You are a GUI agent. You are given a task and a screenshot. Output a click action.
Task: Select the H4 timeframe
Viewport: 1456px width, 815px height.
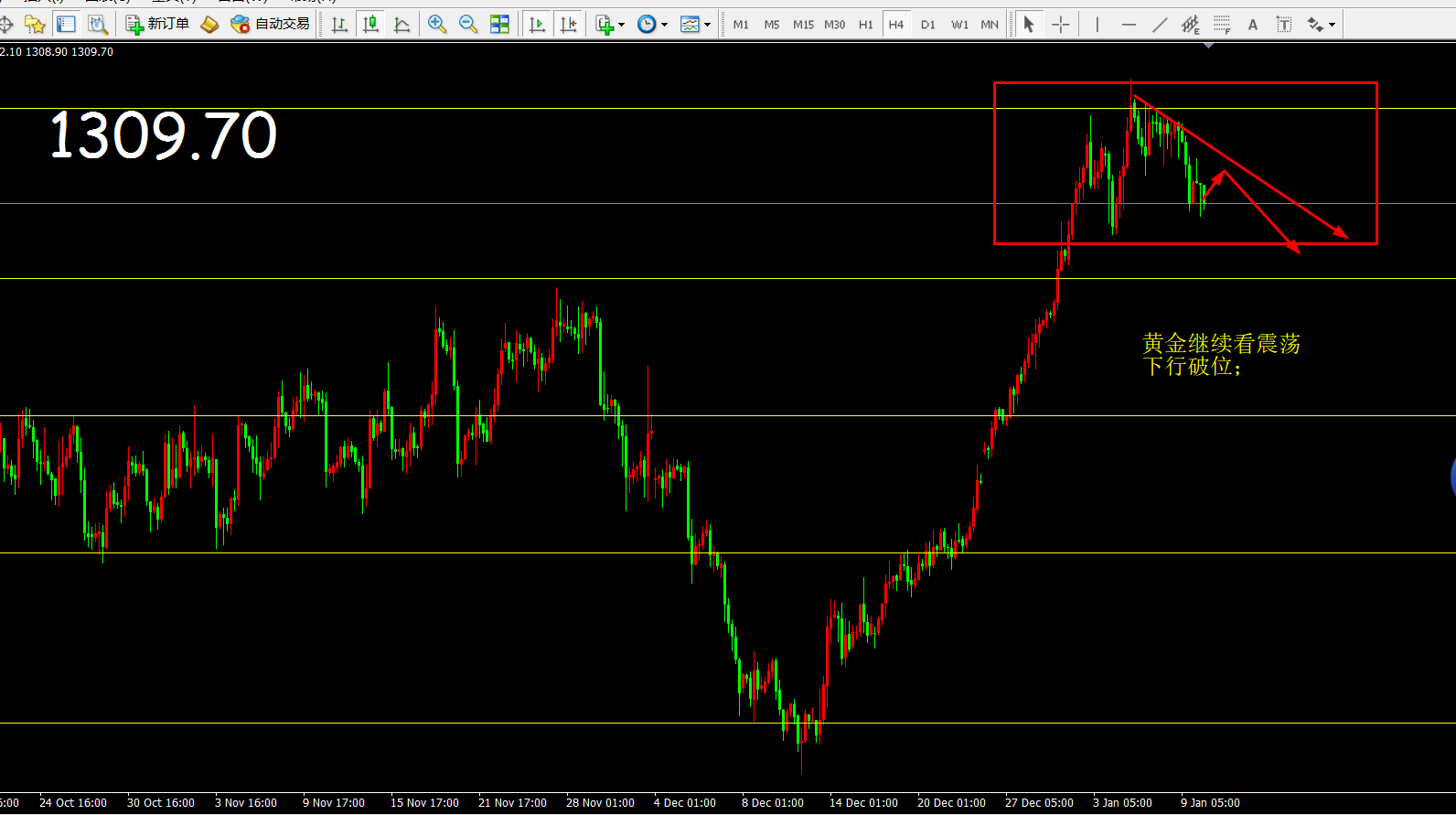coord(896,25)
